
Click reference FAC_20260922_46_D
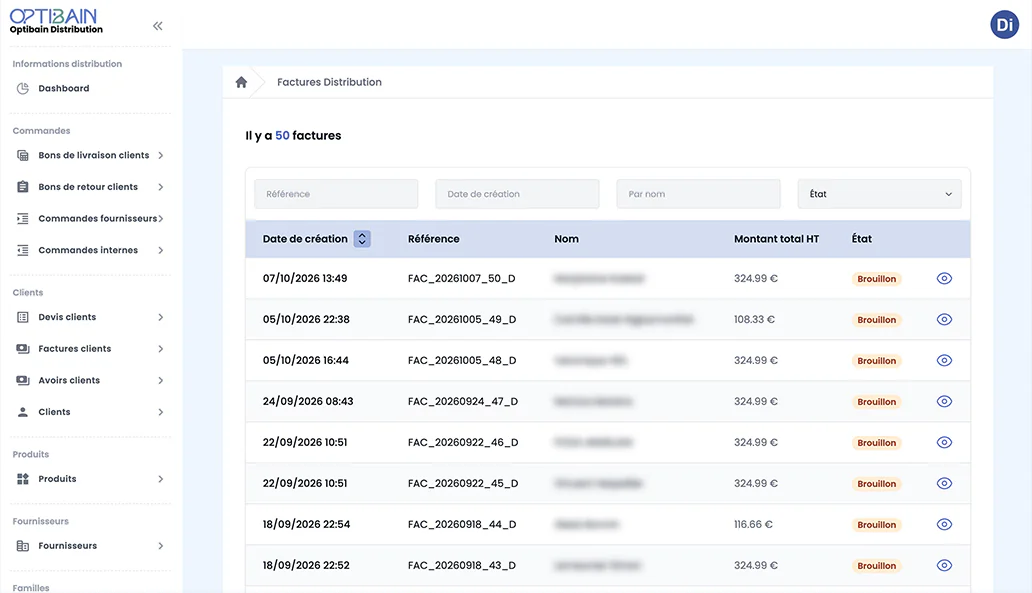pos(463,442)
